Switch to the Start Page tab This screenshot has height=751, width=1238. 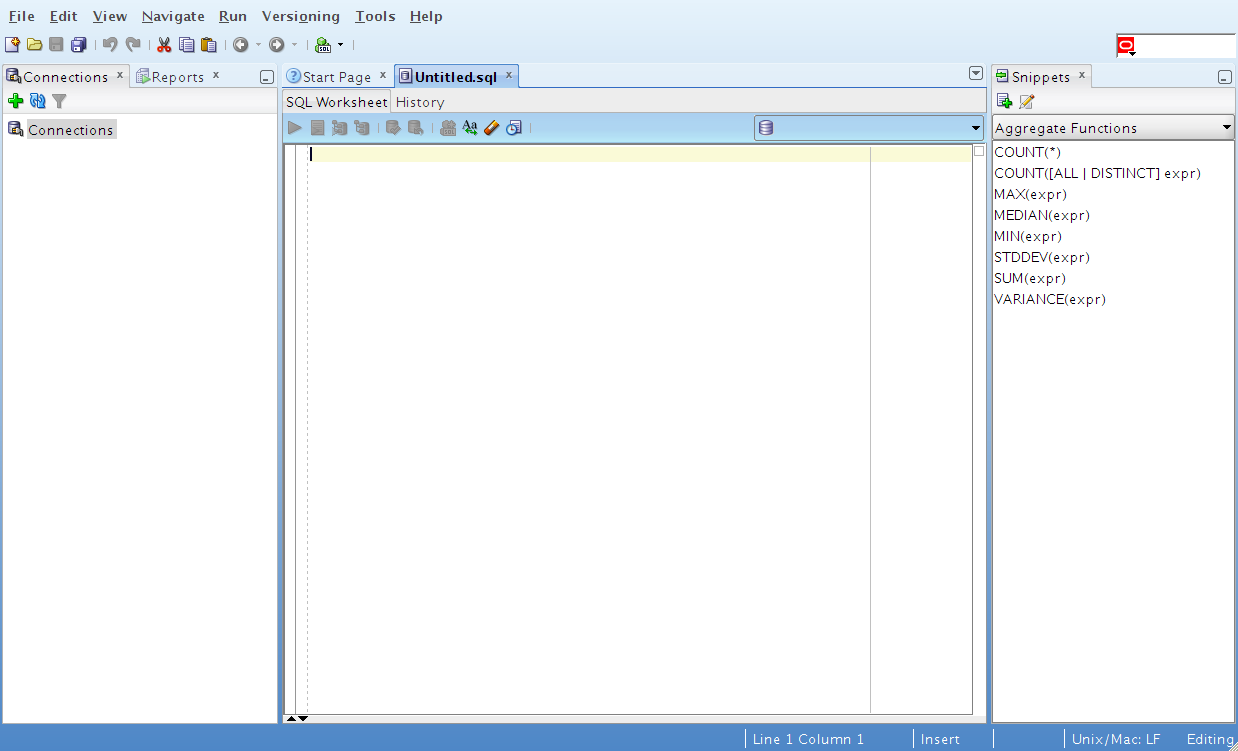(x=337, y=77)
